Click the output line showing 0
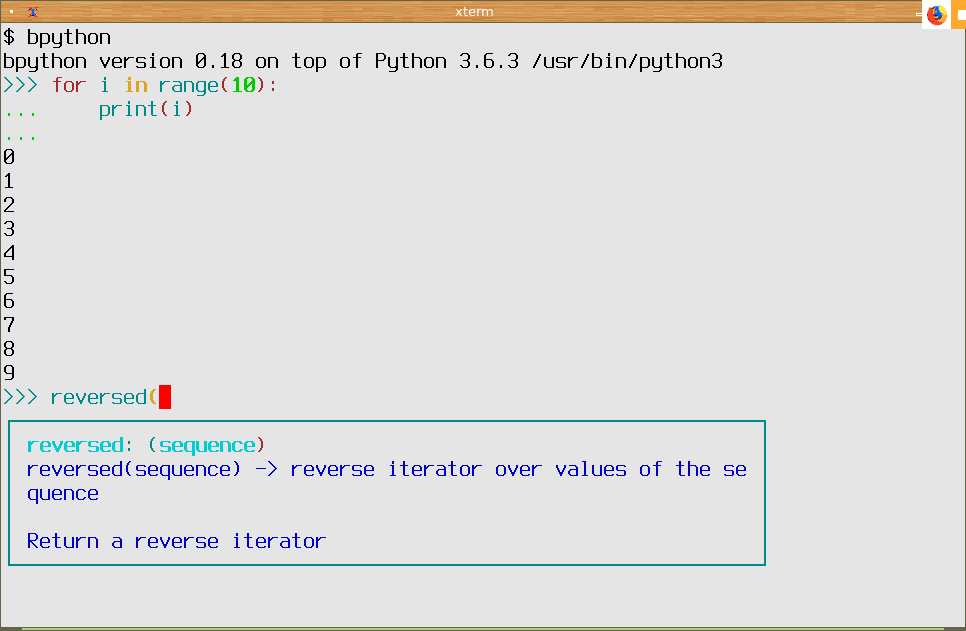Image resolution: width=966 pixels, height=631 pixels. (9, 157)
